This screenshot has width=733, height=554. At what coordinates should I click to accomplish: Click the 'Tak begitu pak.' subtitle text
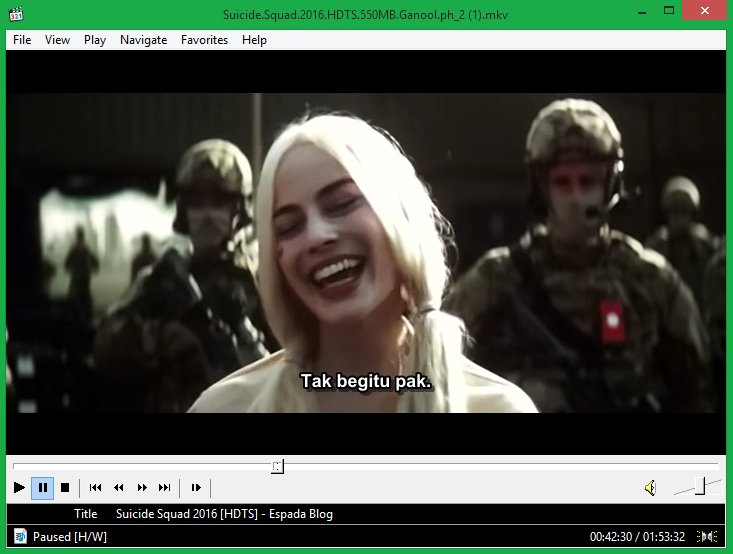366,381
